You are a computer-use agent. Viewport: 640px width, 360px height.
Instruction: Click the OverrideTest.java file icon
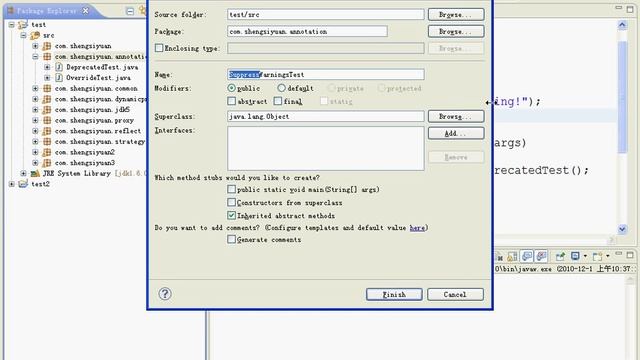tap(59, 78)
